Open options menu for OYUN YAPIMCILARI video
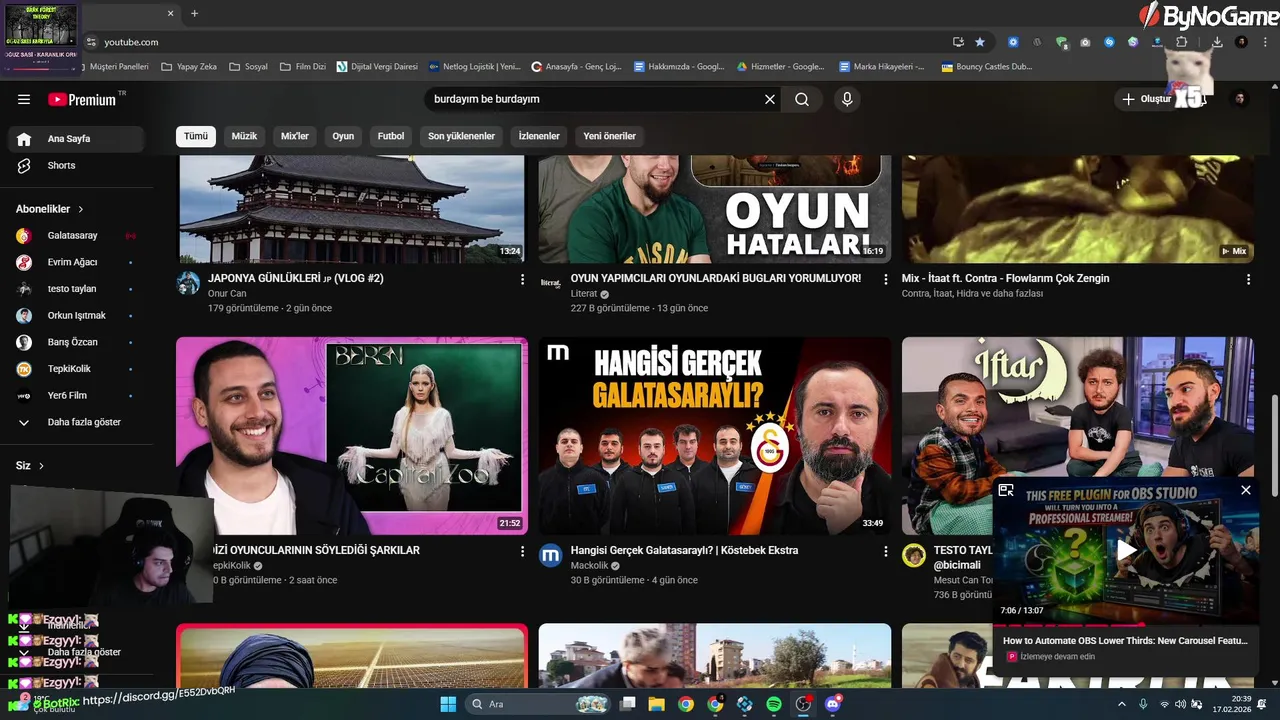The image size is (1280, 720). 885,280
